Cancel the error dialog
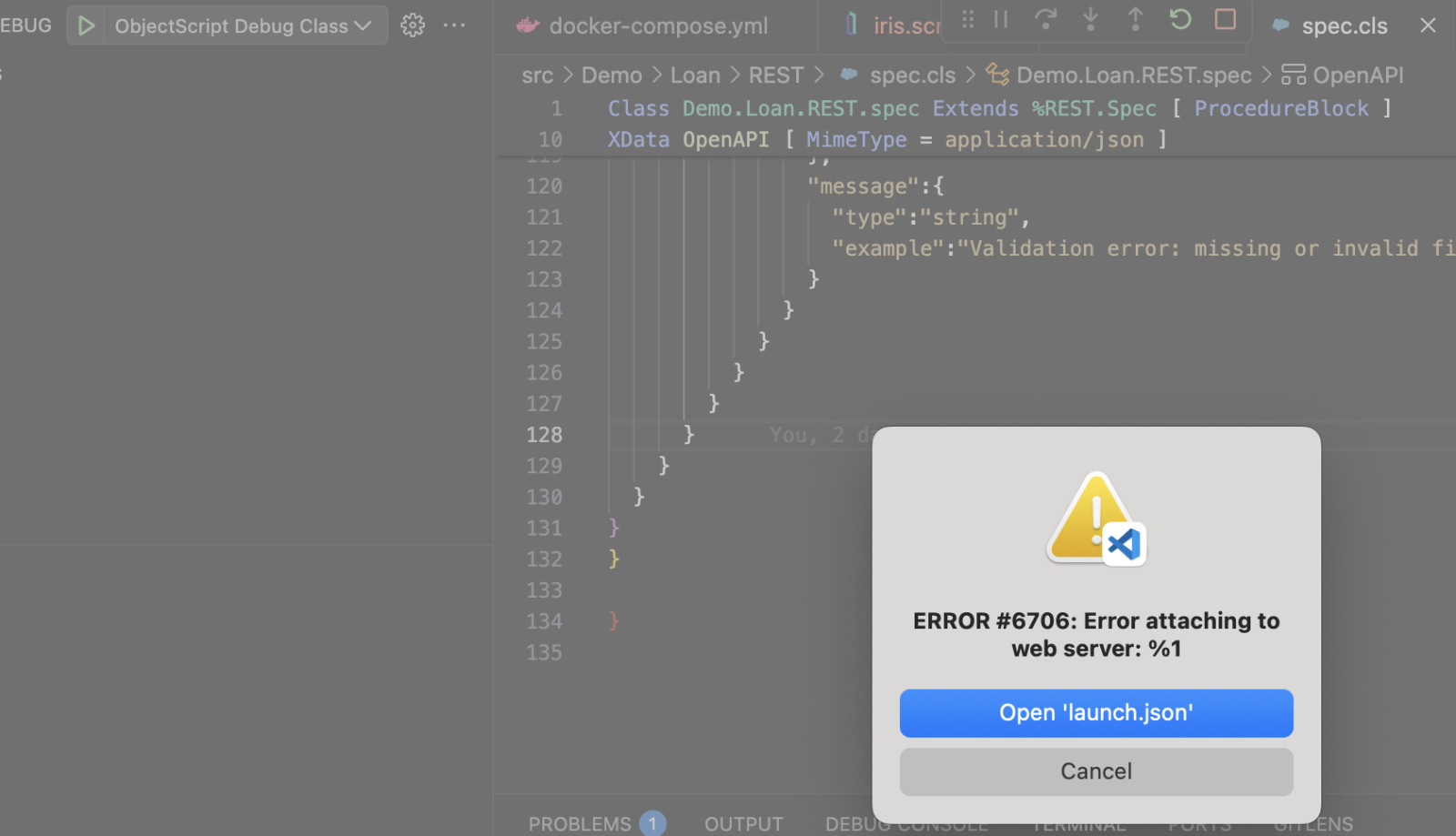The height and width of the screenshot is (836, 1456). (x=1096, y=771)
